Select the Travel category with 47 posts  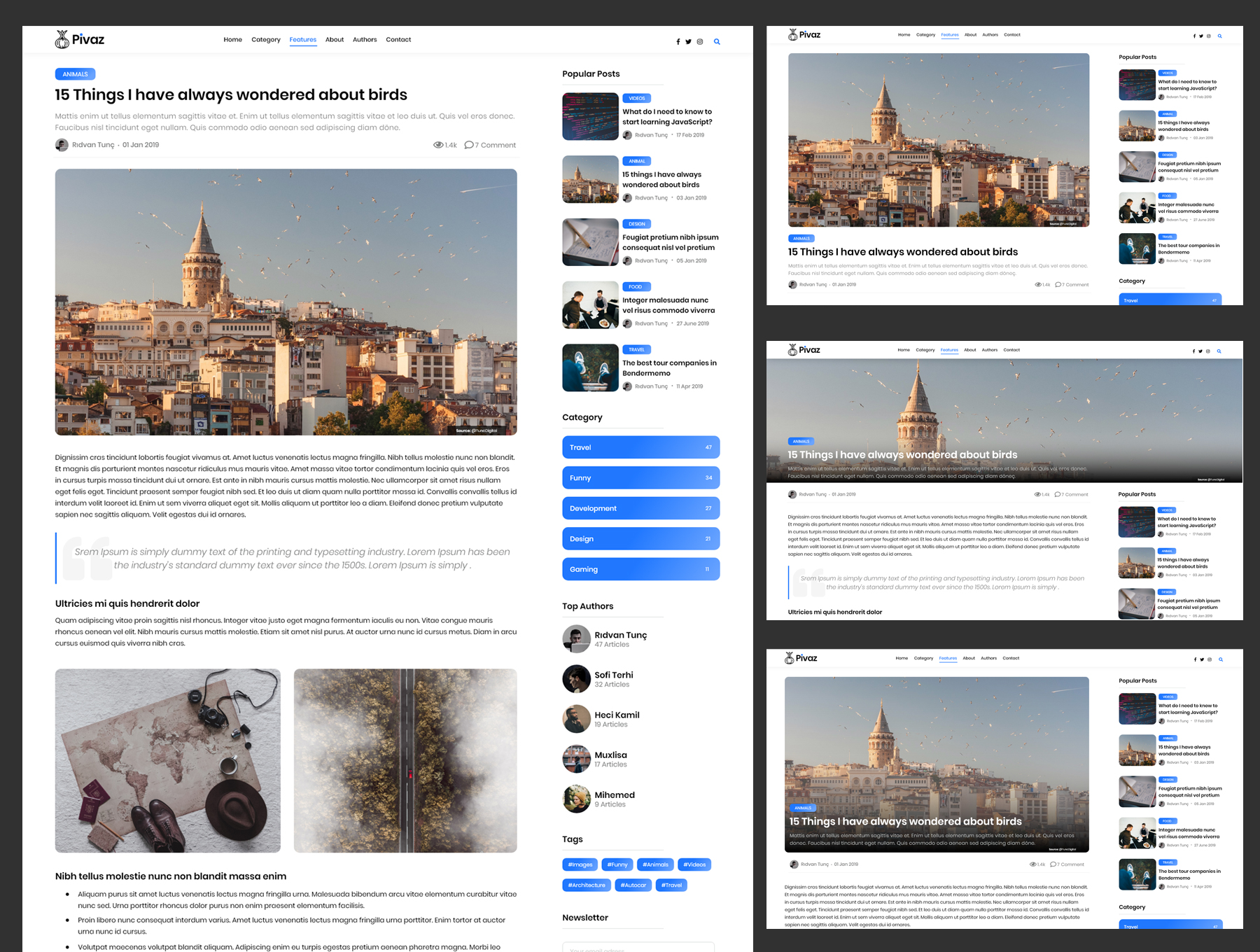click(640, 447)
